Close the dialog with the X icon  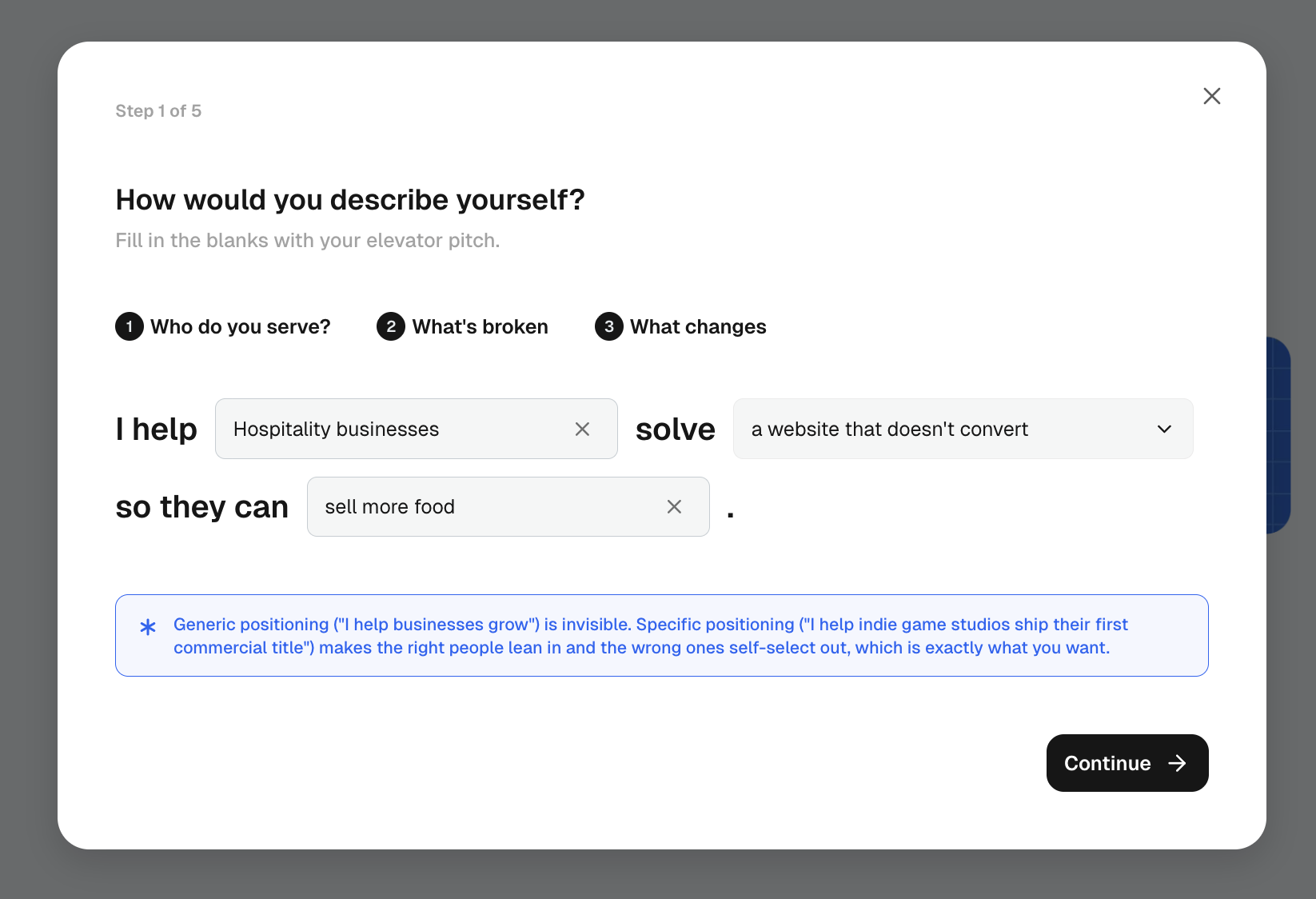pyautogui.click(x=1211, y=96)
